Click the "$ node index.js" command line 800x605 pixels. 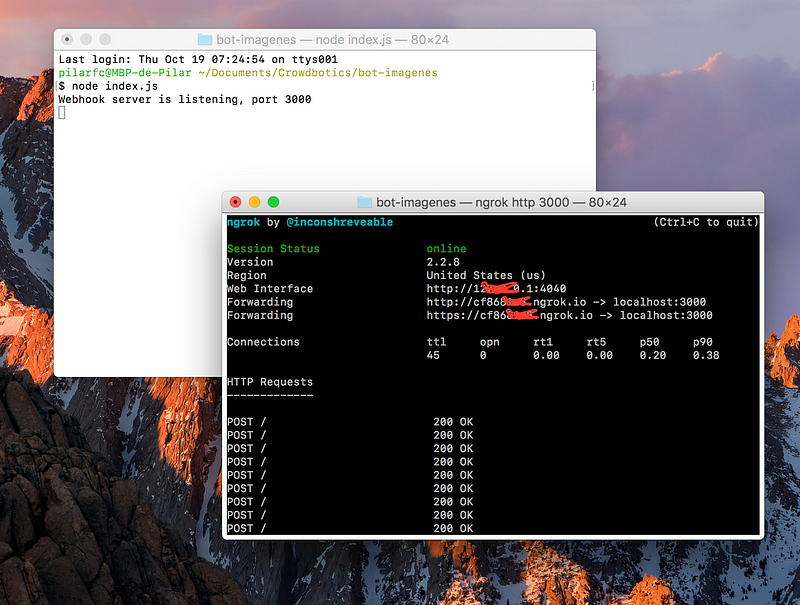tap(108, 86)
